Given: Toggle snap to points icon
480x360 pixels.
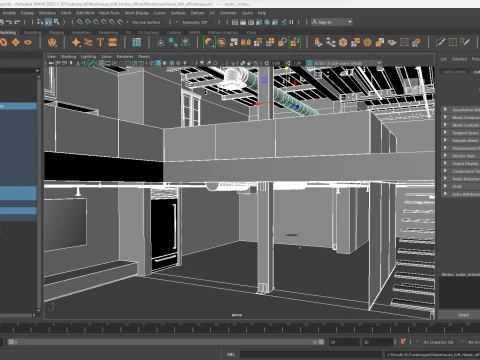Looking at the screenshot, I should coord(96,22).
